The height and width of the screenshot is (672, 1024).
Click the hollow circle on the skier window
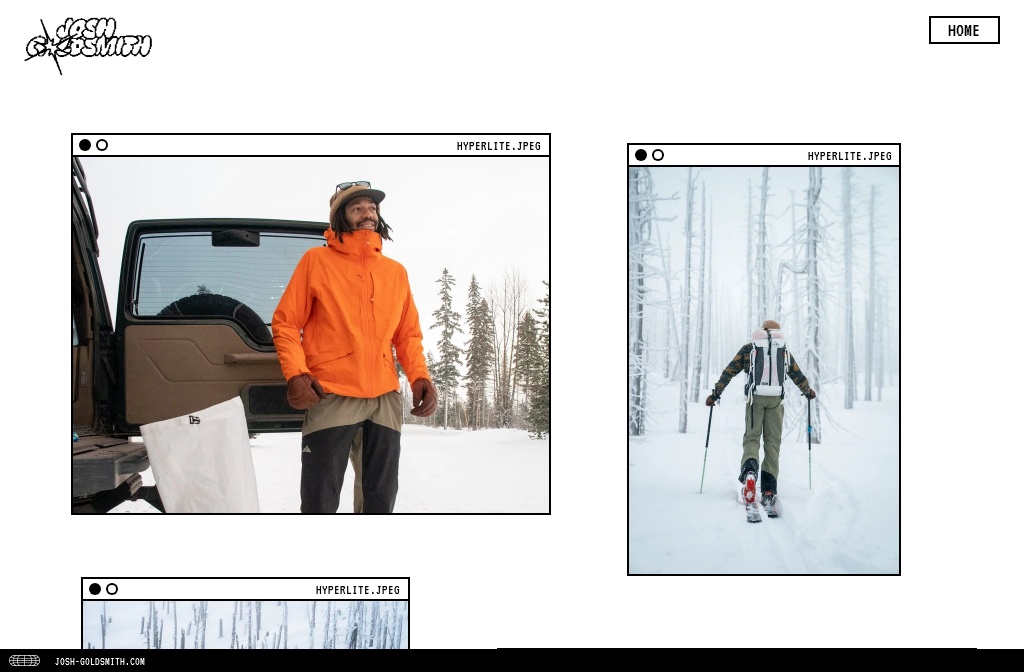(x=658, y=155)
